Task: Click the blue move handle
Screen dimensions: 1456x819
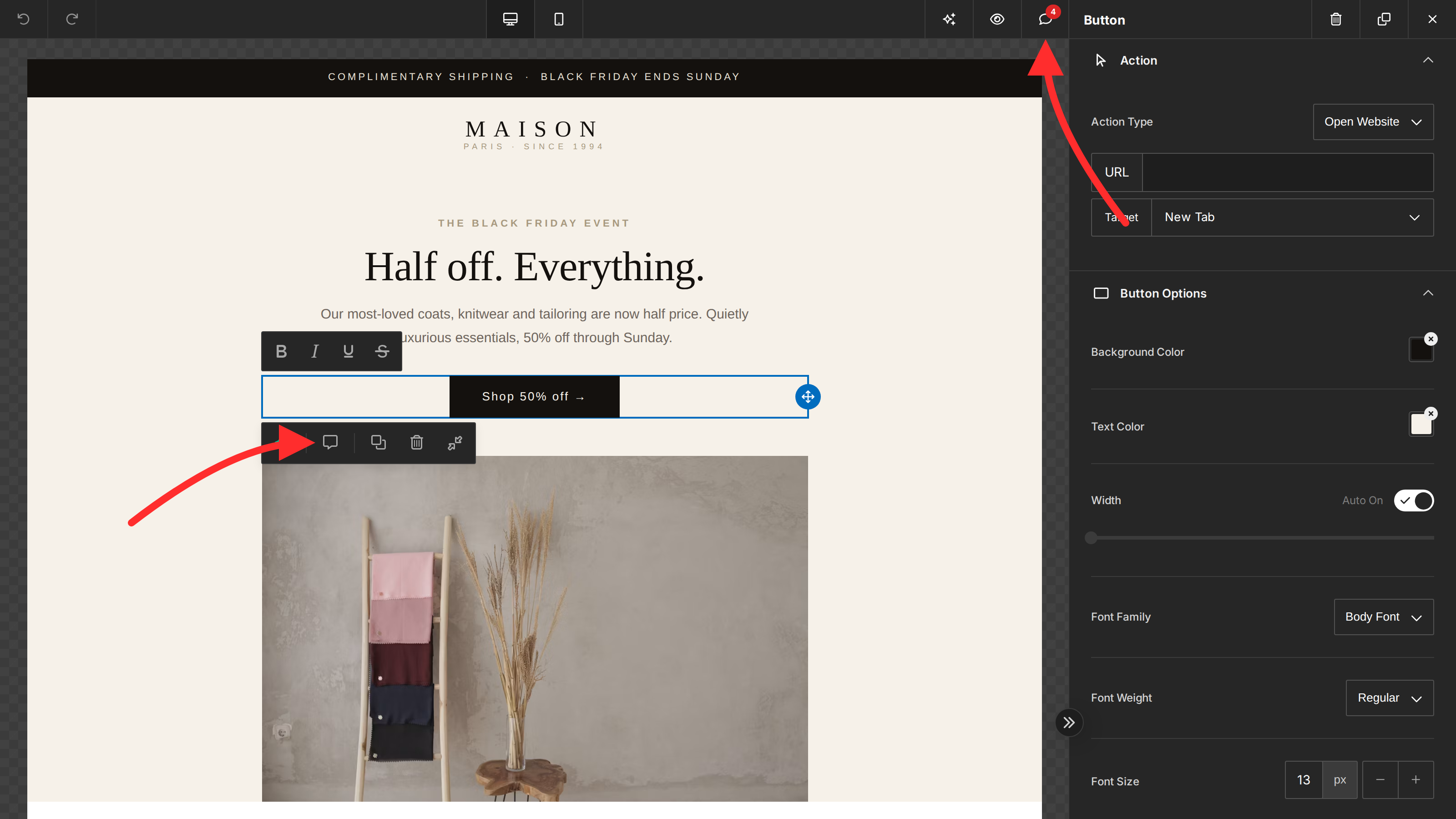Action: pyautogui.click(x=808, y=397)
